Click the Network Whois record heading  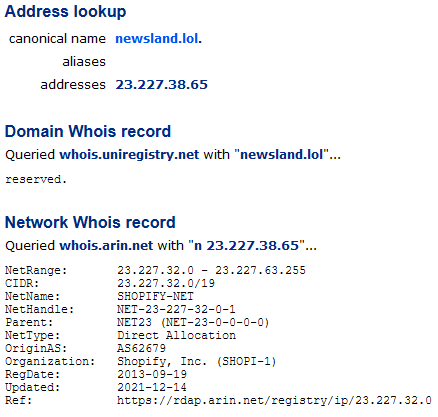(90, 222)
